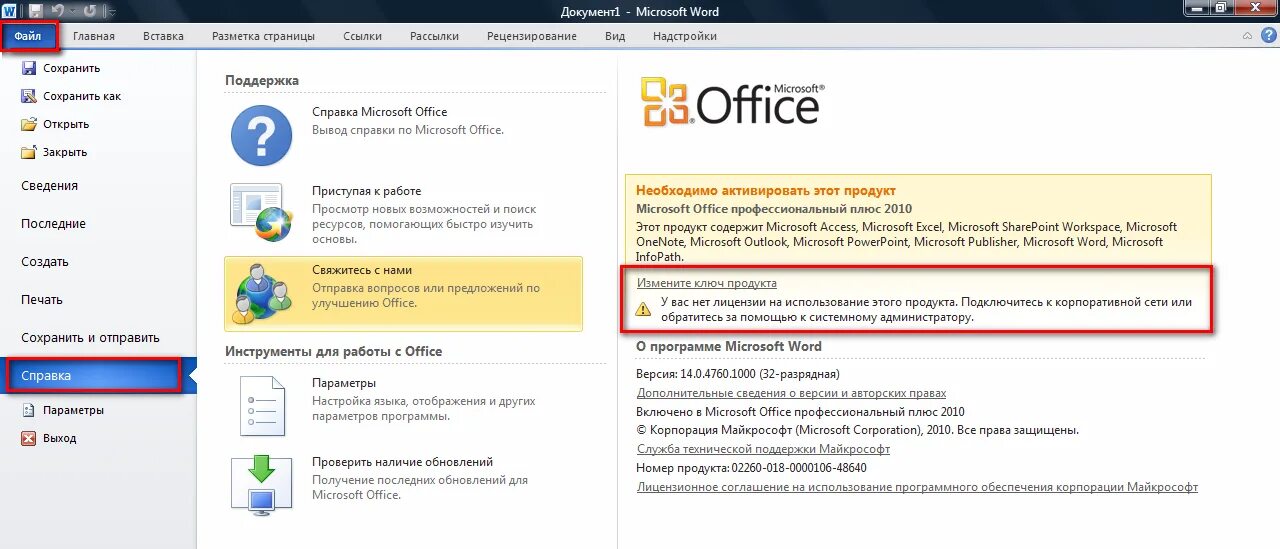Click the Корпорация Майкрософт copyright line
This screenshot has height=549, width=1280.
click(x=857, y=430)
